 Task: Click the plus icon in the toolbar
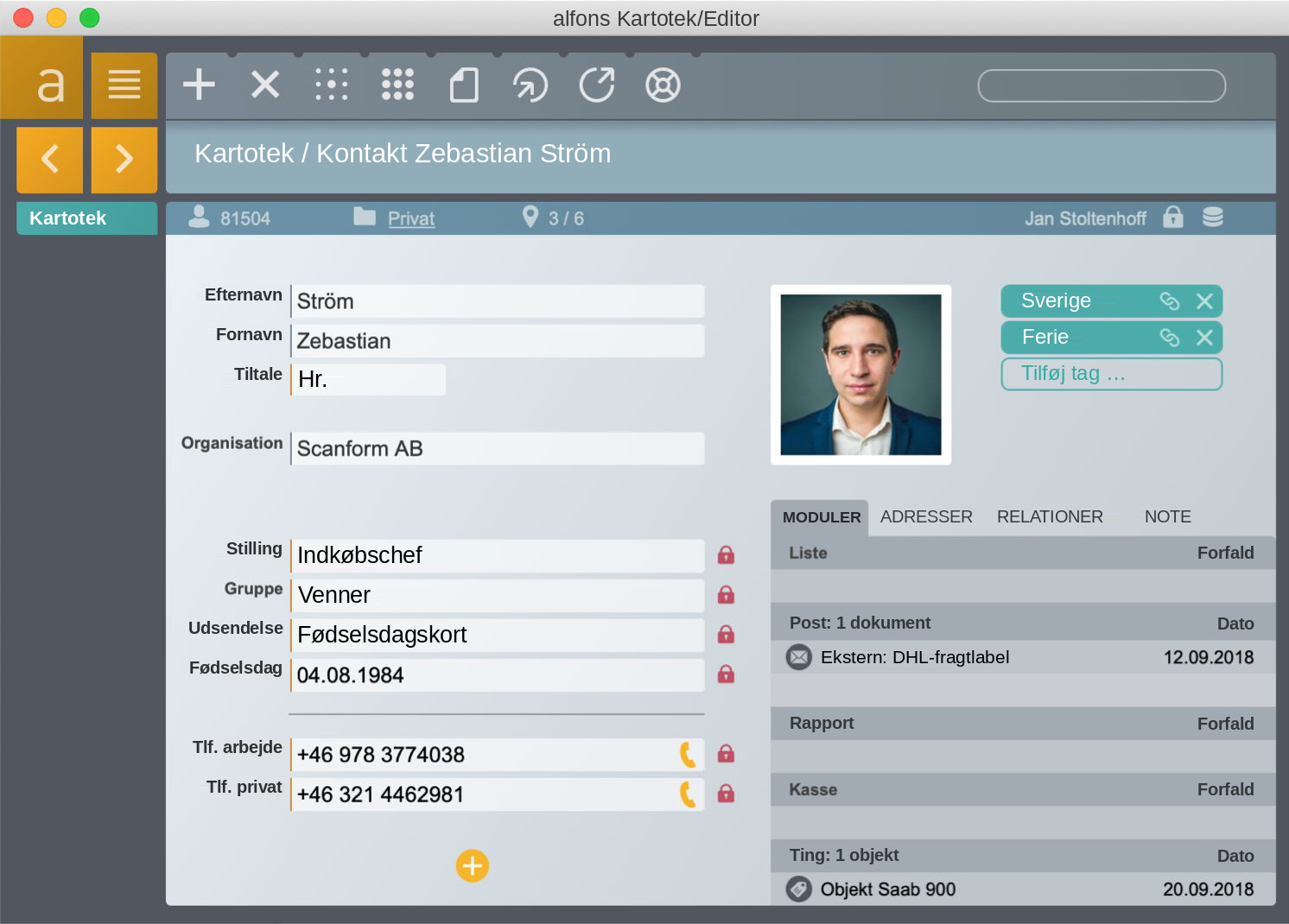click(x=199, y=85)
